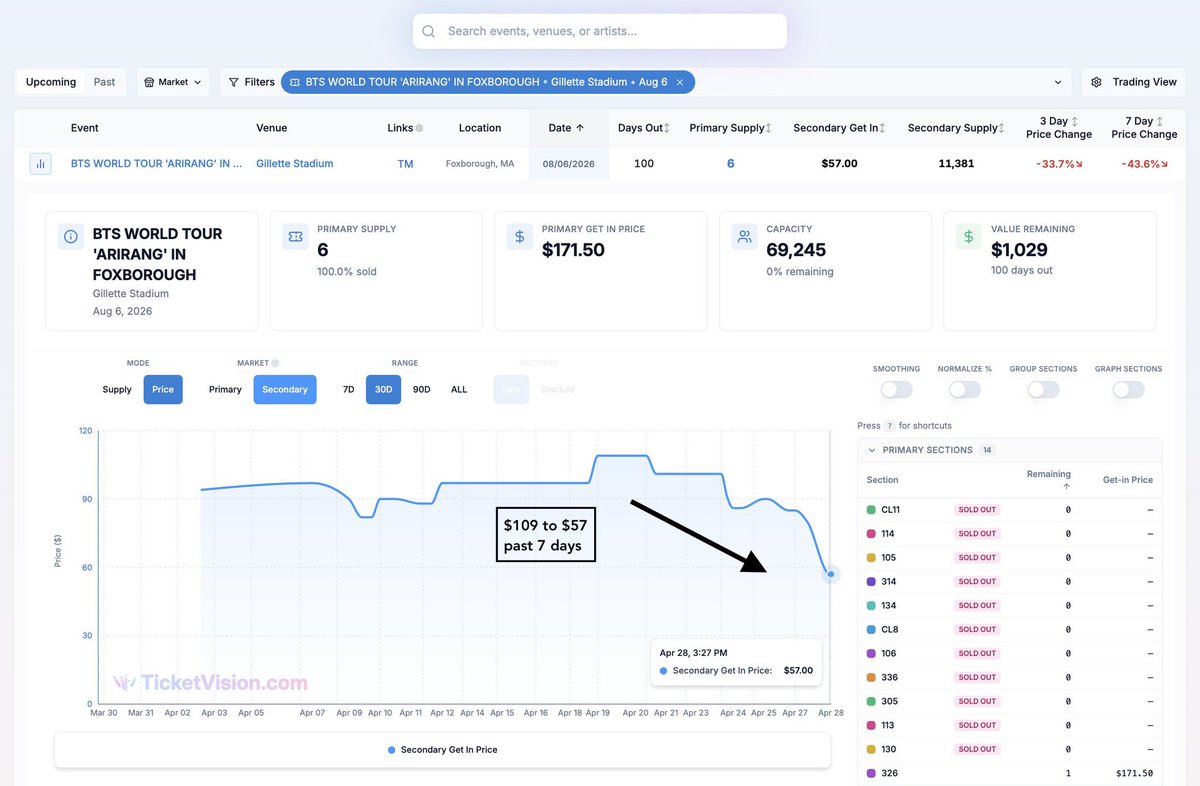The height and width of the screenshot is (786, 1200).
Task: Click the $171.50 get-in price for 326
Action: [1134, 774]
